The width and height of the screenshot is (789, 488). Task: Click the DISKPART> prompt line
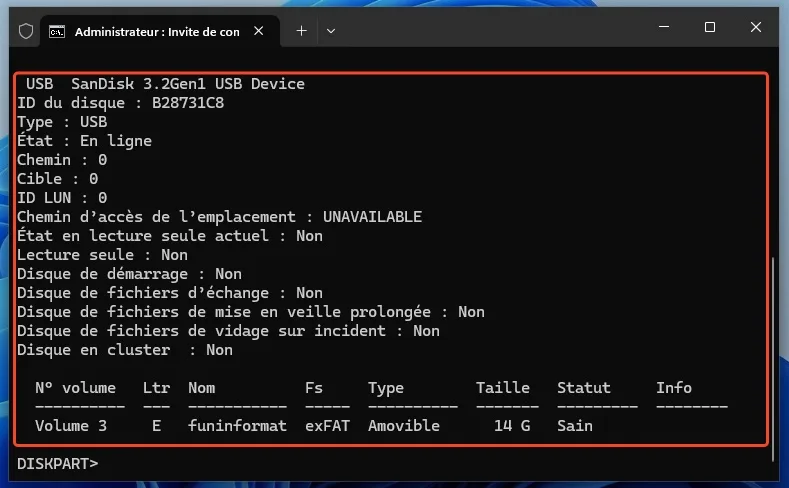click(57, 463)
